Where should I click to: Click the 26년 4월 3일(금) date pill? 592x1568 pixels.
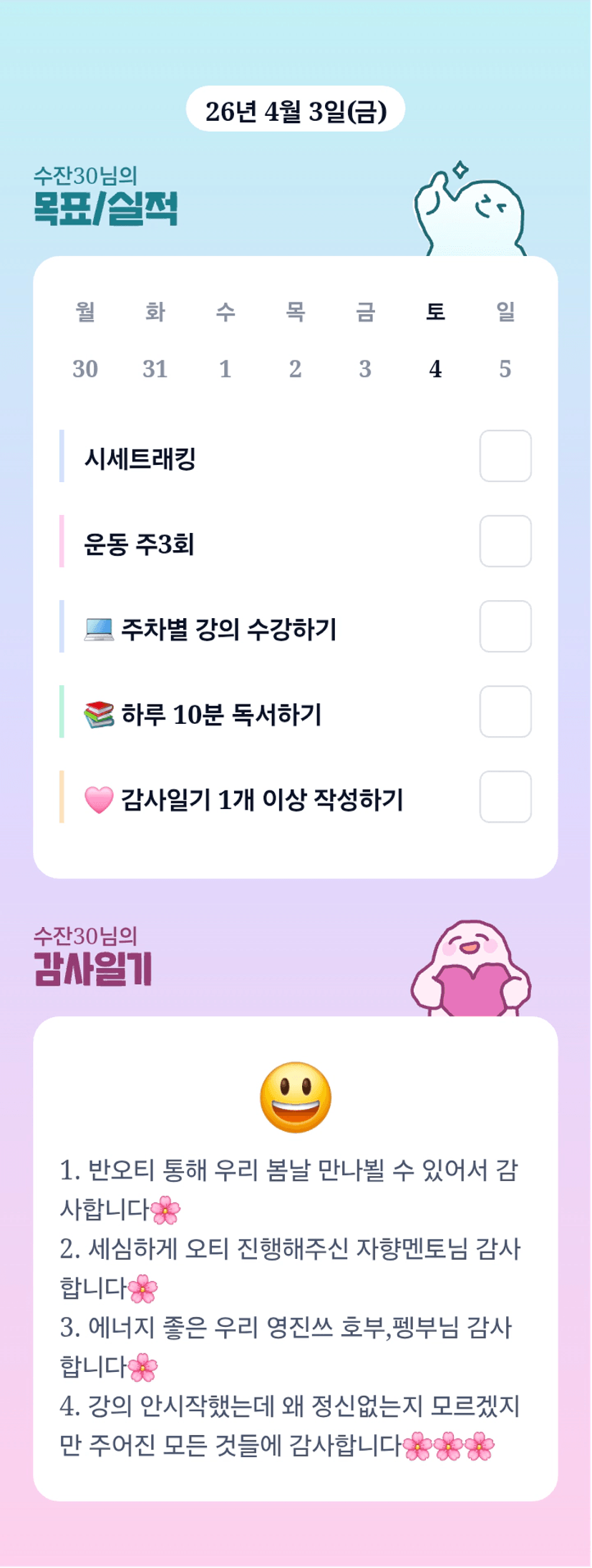click(x=296, y=109)
